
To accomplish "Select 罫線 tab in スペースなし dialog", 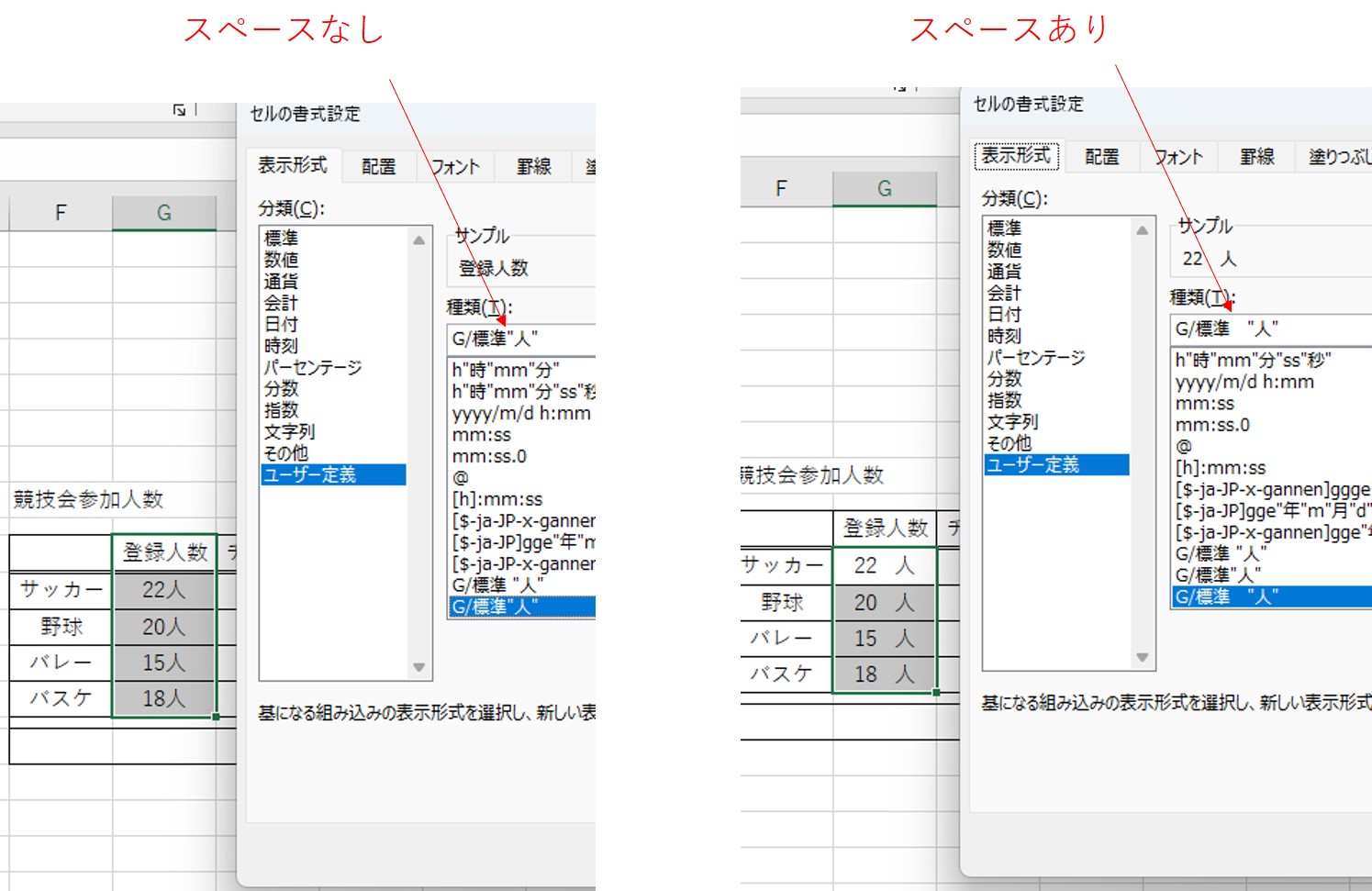I will 533,166.
